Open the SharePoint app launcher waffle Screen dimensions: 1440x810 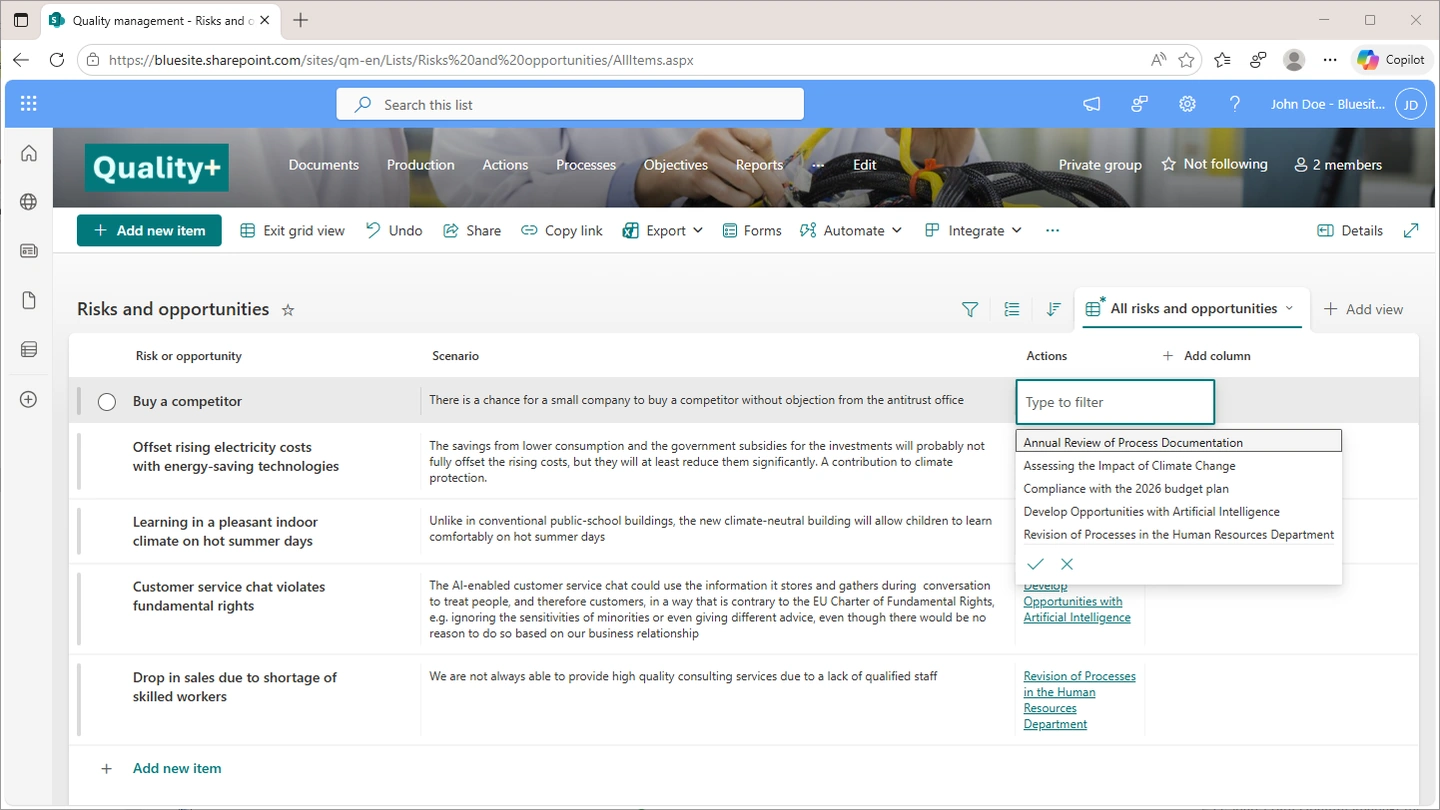click(x=28, y=104)
